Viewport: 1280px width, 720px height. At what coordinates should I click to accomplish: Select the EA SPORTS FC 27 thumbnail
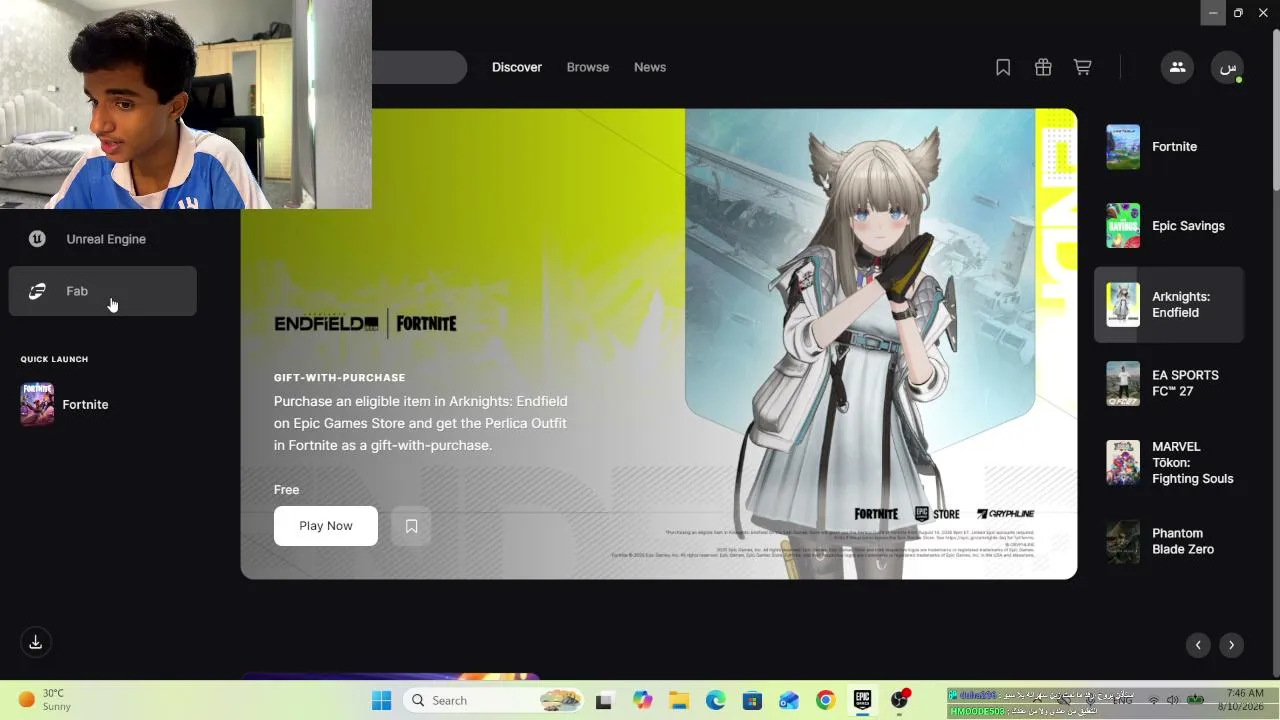point(1123,383)
